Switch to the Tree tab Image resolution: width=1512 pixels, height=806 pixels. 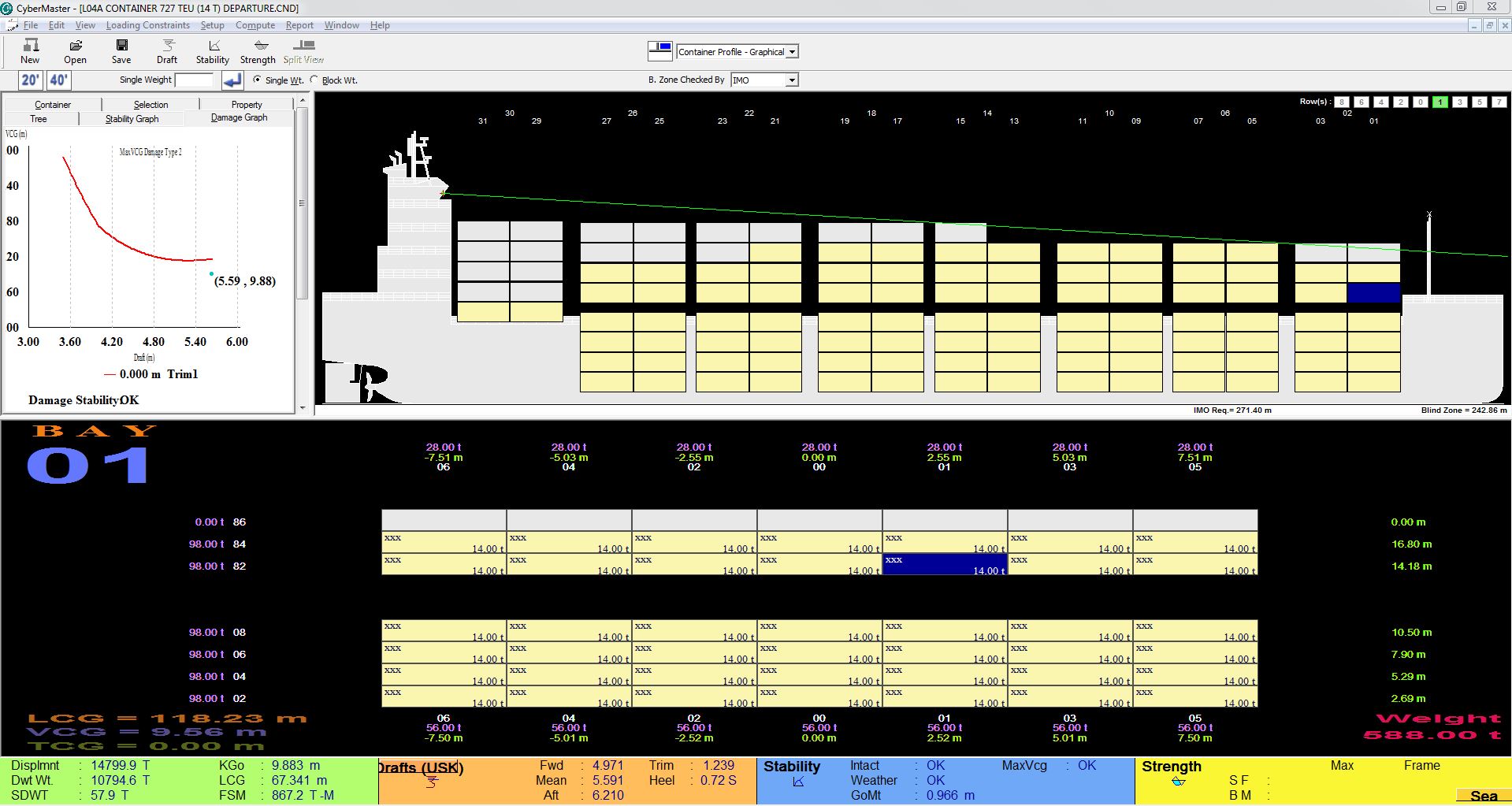pyautogui.click(x=39, y=119)
